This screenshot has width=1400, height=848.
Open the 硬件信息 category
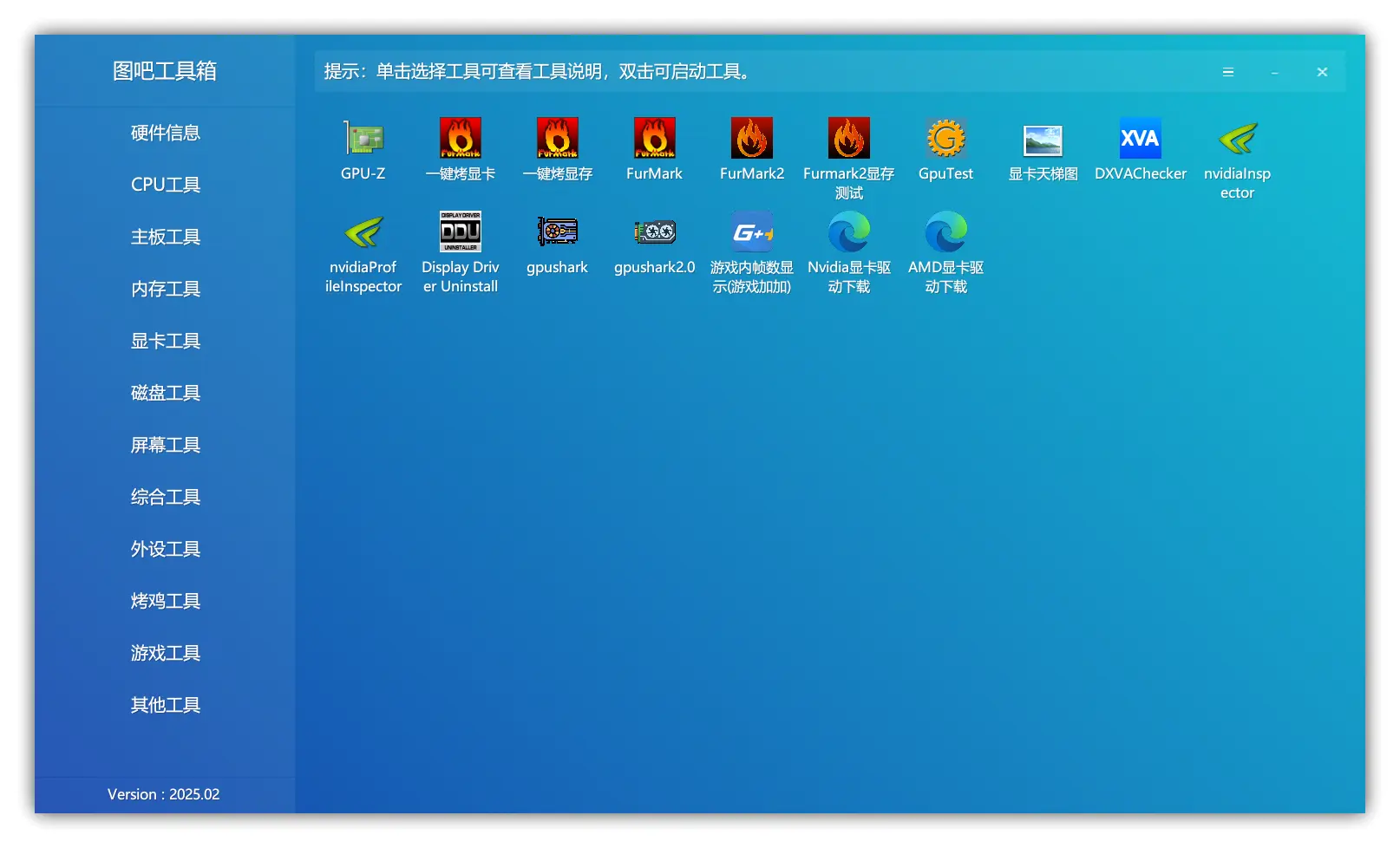click(165, 133)
